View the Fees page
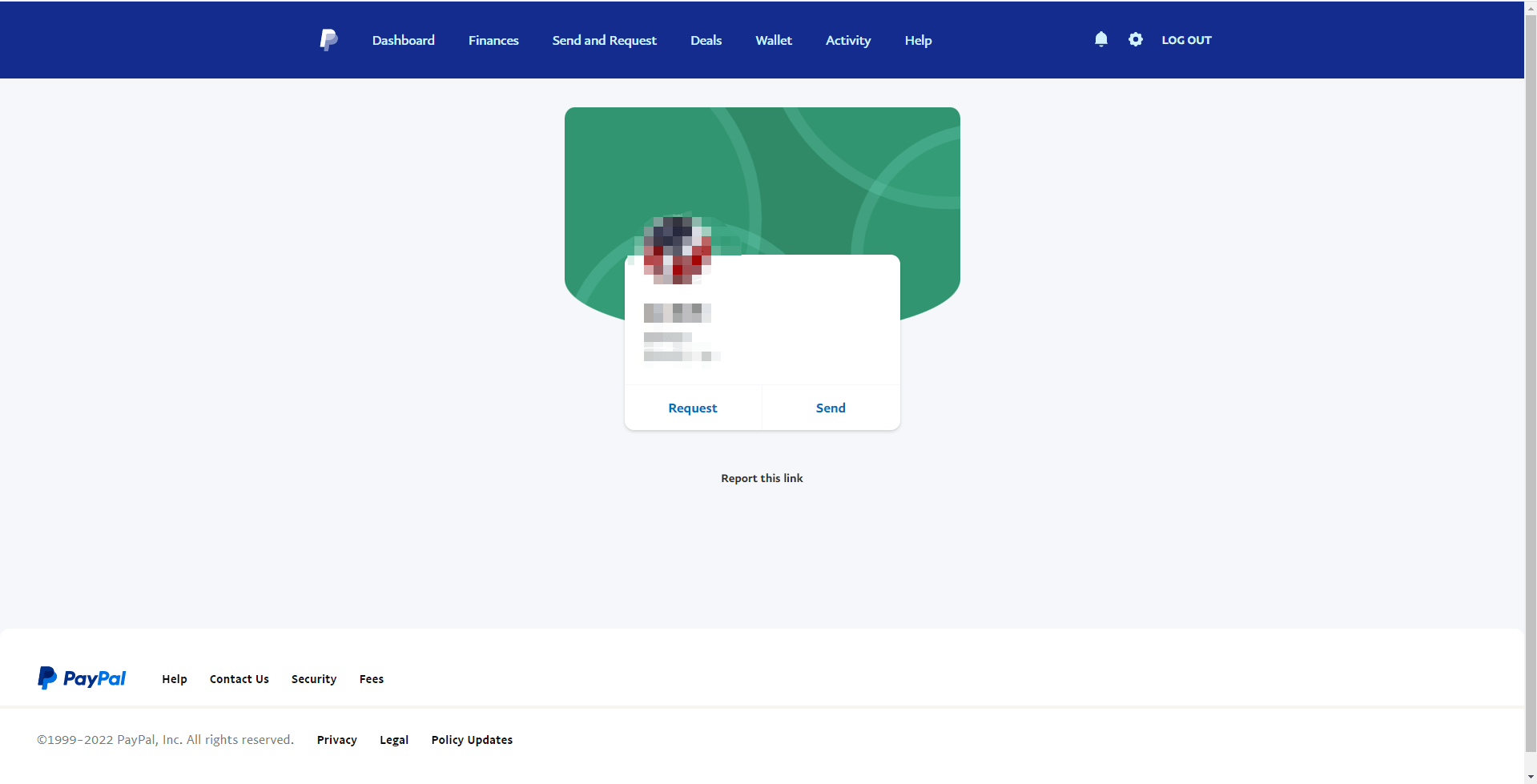Screen dimensions: 1537x784 pos(371,678)
